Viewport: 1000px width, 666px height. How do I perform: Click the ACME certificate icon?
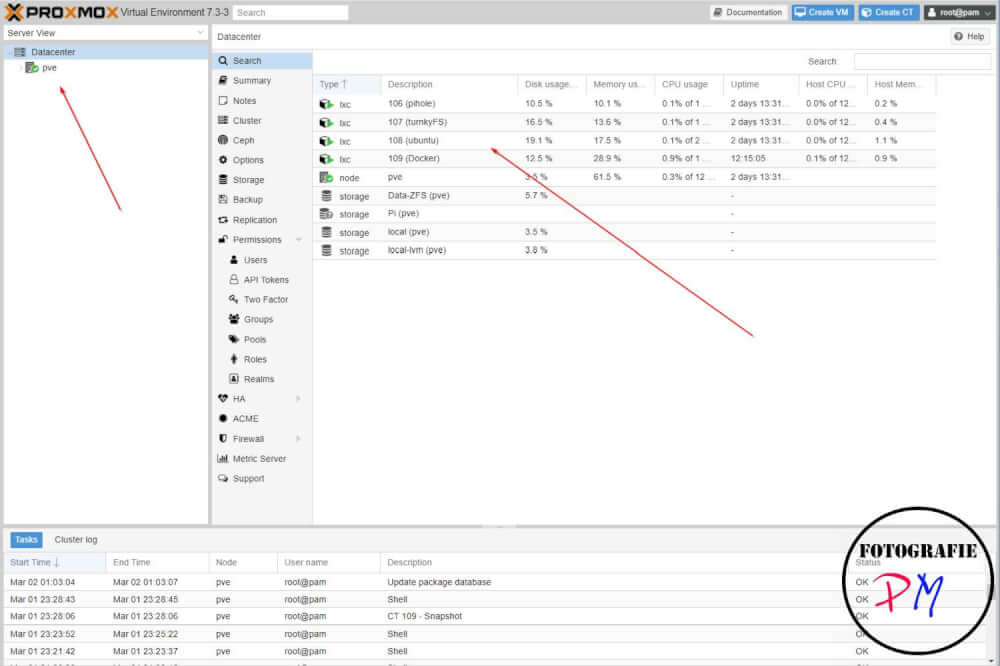tap(223, 419)
